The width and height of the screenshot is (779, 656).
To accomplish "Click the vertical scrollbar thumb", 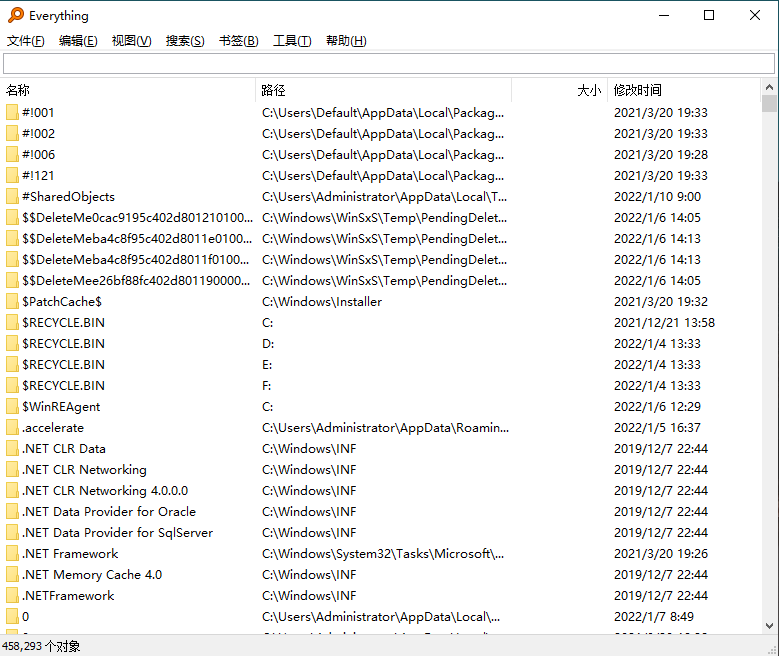I will click(x=769, y=103).
